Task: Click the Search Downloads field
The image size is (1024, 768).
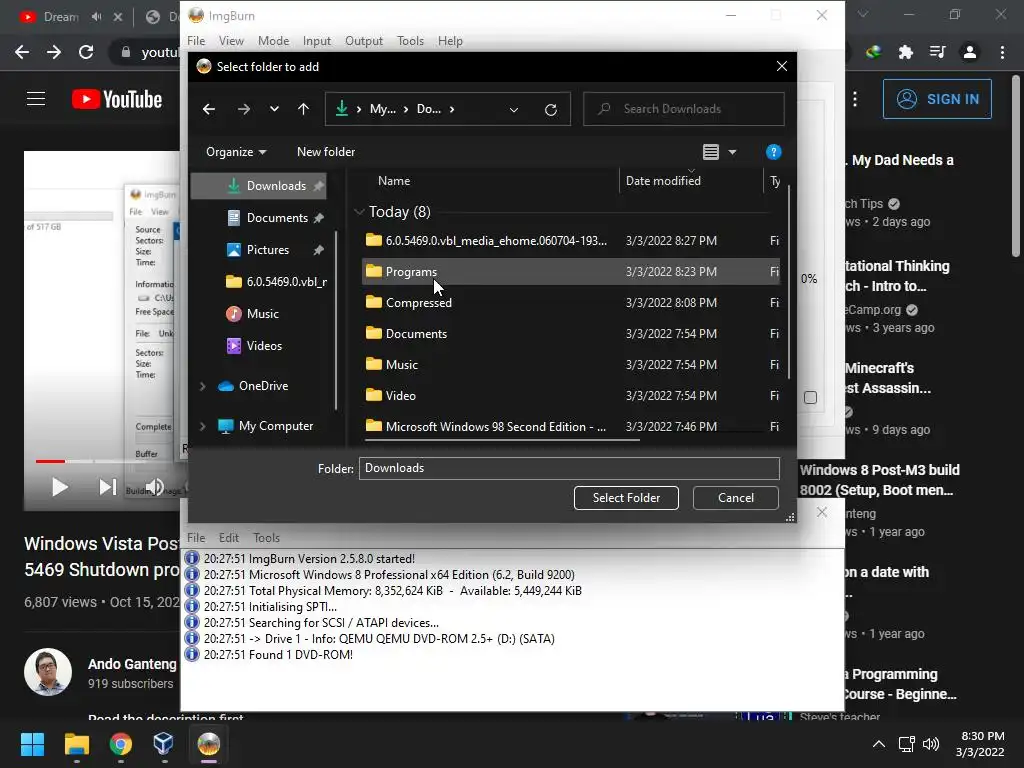Action: (683, 109)
